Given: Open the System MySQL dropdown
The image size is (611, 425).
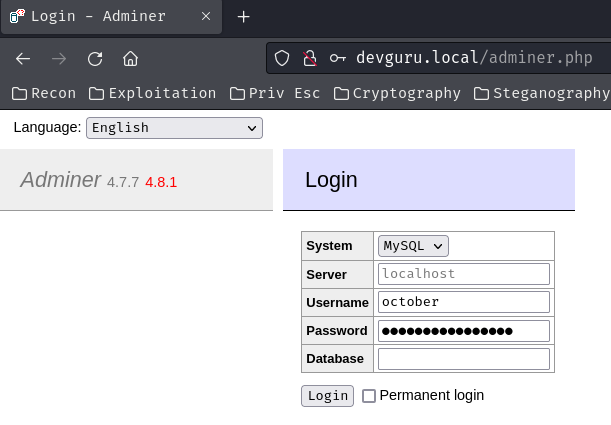Looking at the screenshot, I should pyautogui.click(x=413, y=246).
